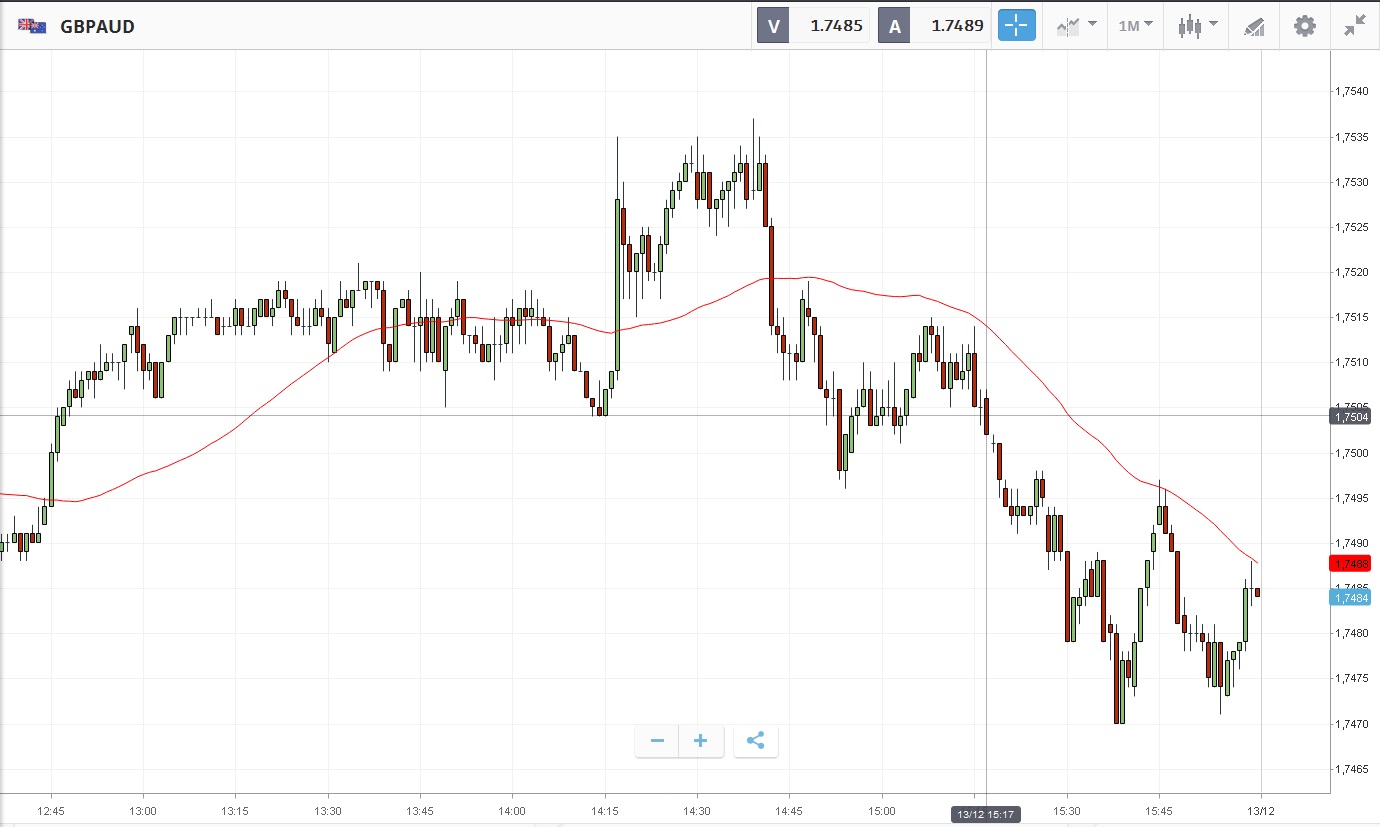Click the blue 1,7484 current price label

[x=1349, y=597]
